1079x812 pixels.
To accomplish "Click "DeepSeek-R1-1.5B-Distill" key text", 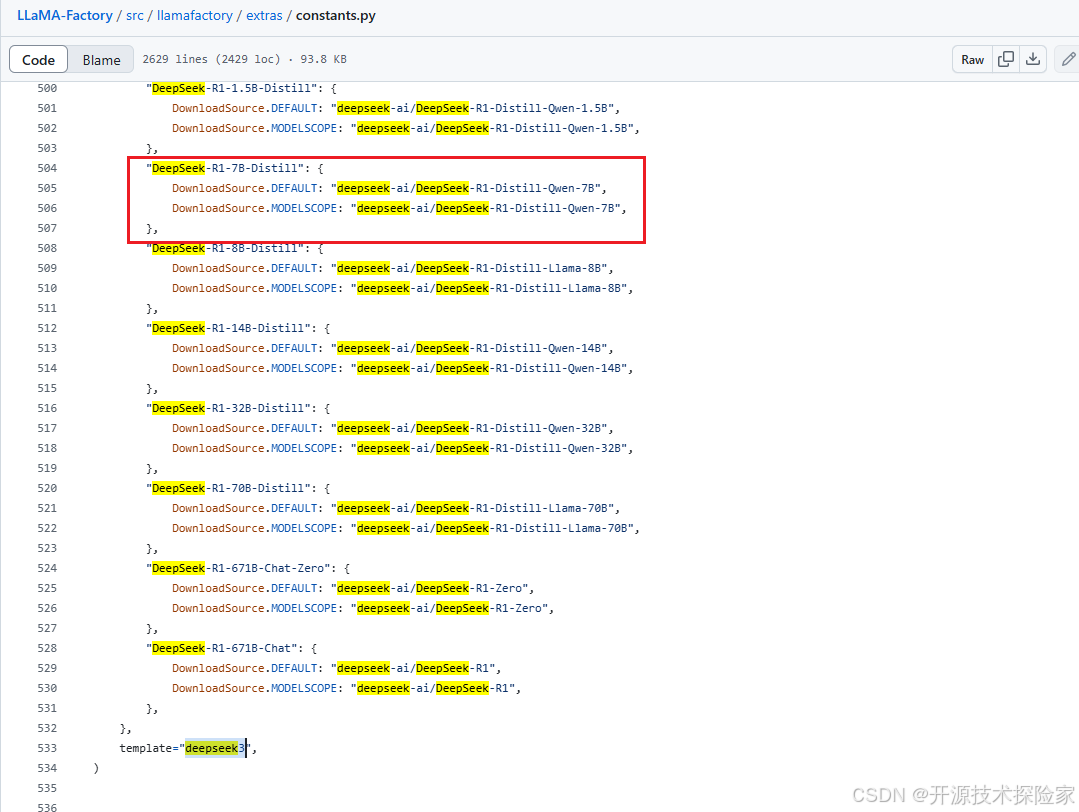I will point(232,88).
